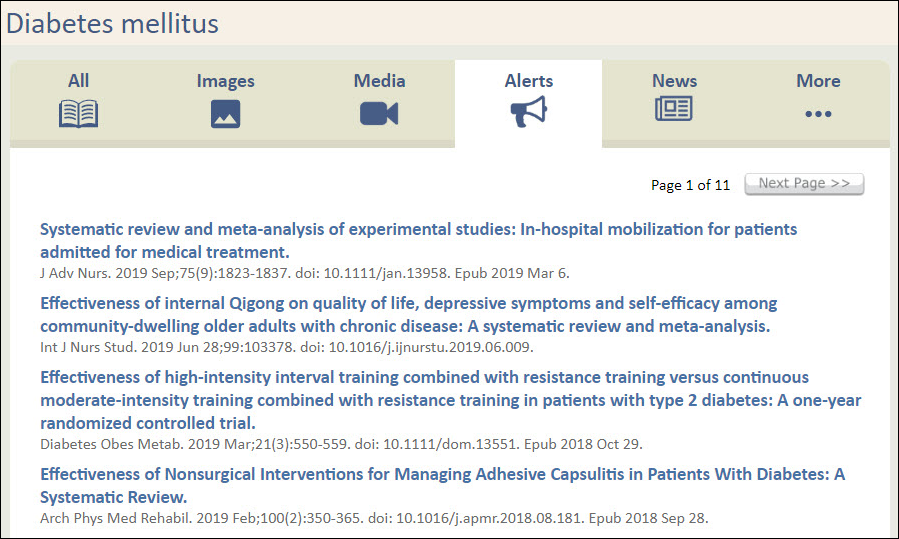Switch to the All tab label
The height and width of the screenshot is (539, 899).
coord(79,81)
